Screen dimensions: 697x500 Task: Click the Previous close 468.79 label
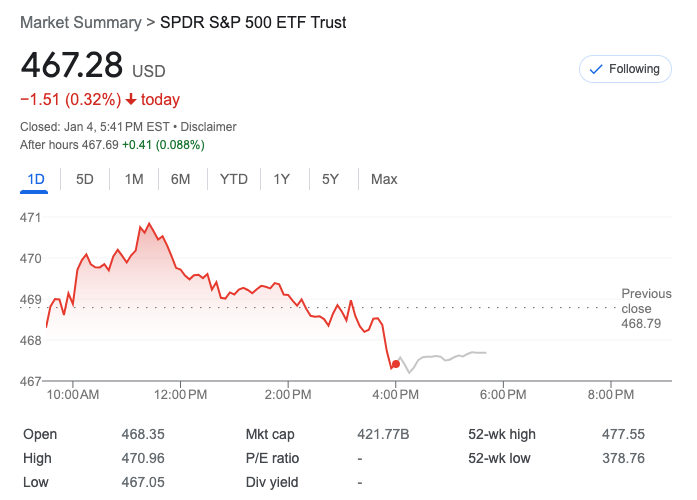pyautogui.click(x=646, y=308)
